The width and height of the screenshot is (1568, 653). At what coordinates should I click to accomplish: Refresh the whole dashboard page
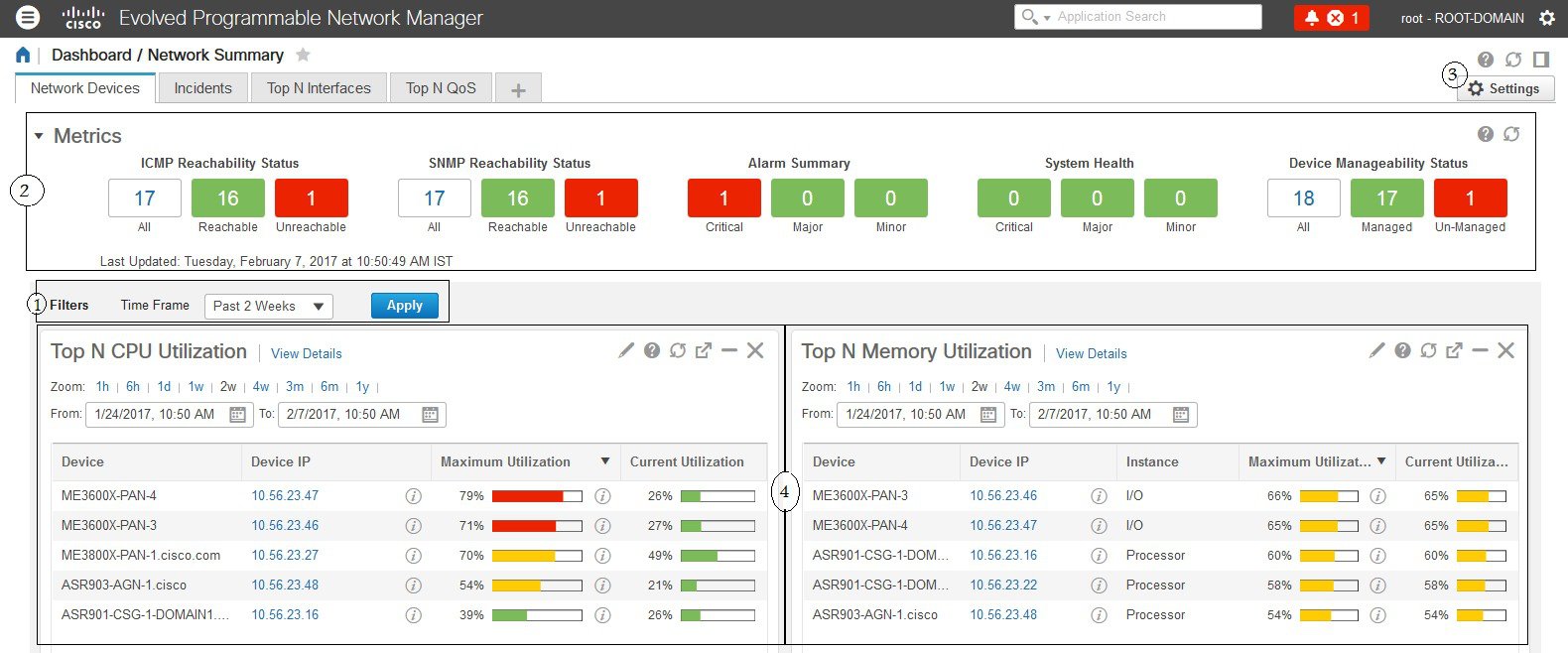[x=1513, y=60]
